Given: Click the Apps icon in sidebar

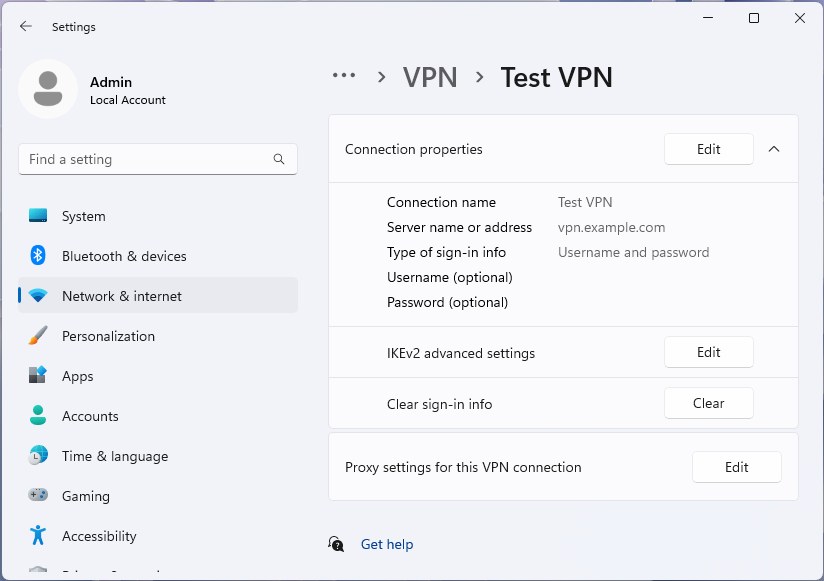Looking at the screenshot, I should (38, 376).
